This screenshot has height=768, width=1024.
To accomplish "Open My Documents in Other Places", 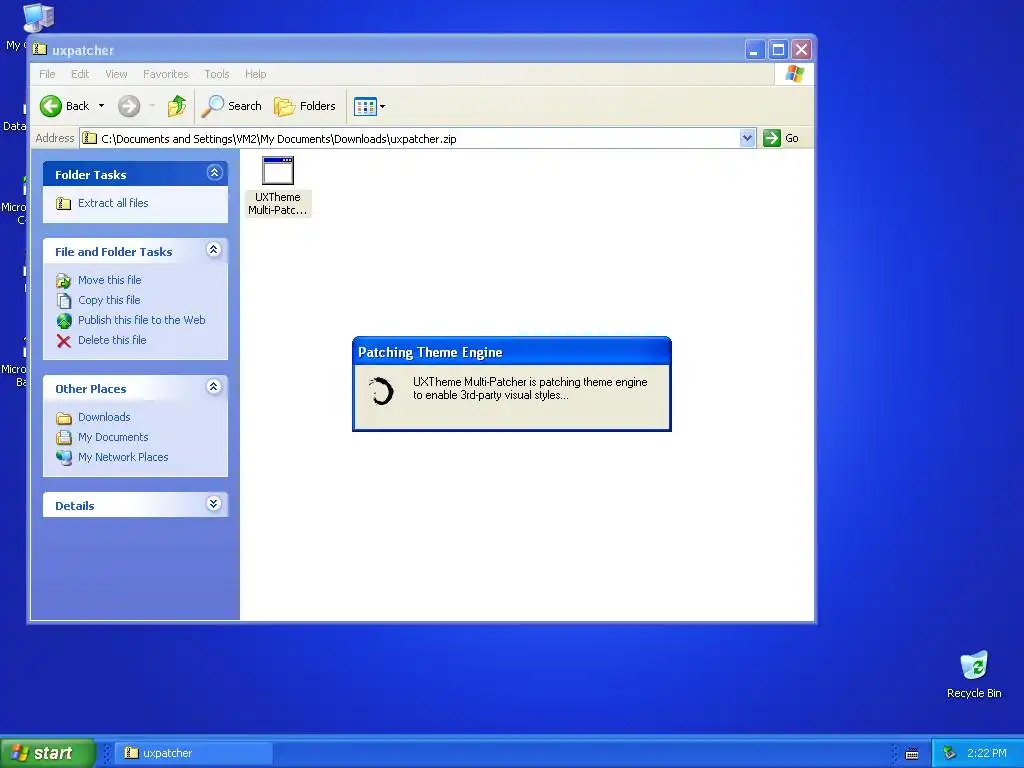I will pos(113,437).
